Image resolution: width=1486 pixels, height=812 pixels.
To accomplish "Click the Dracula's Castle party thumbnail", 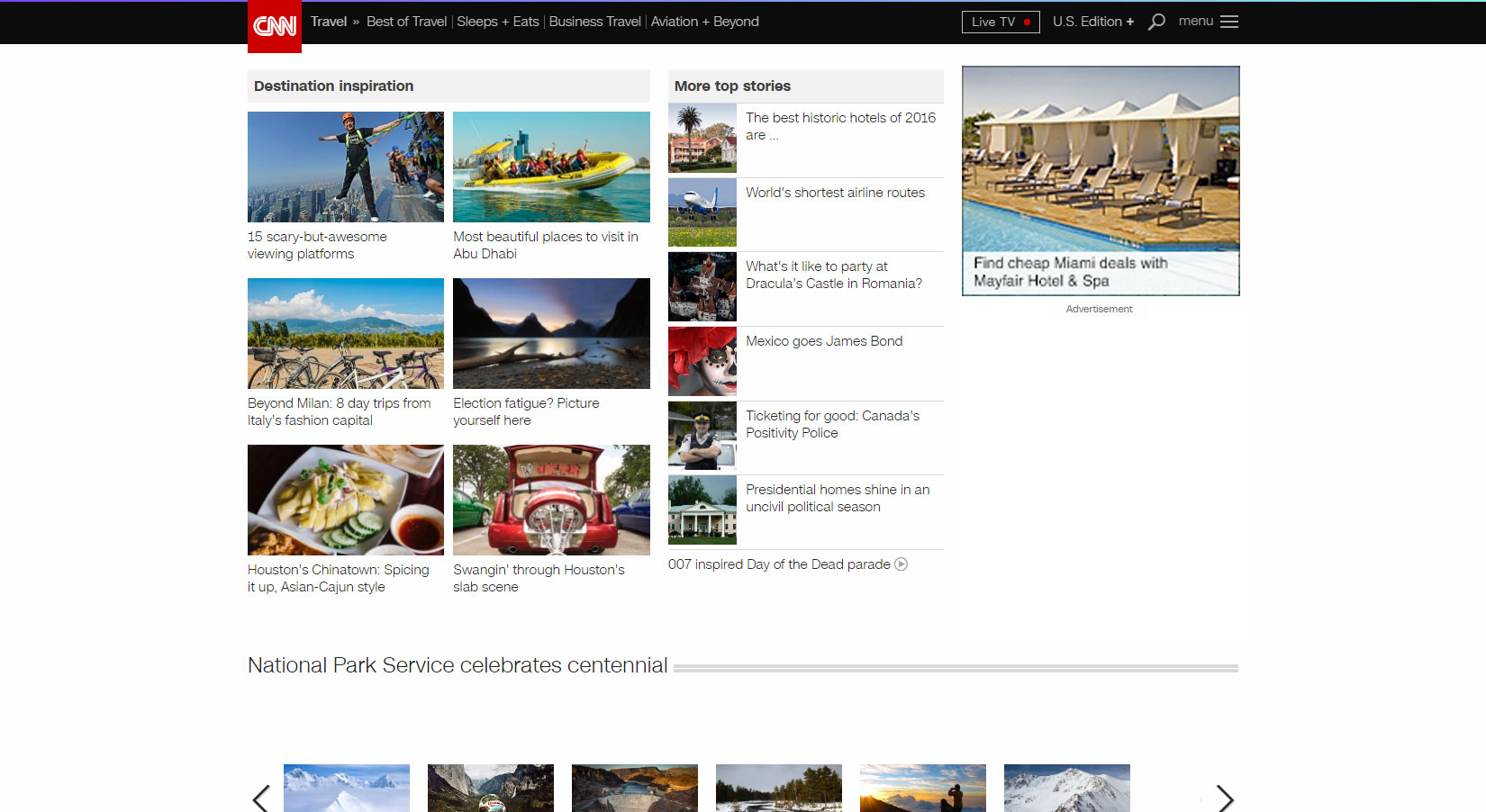I will click(x=702, y=286).
